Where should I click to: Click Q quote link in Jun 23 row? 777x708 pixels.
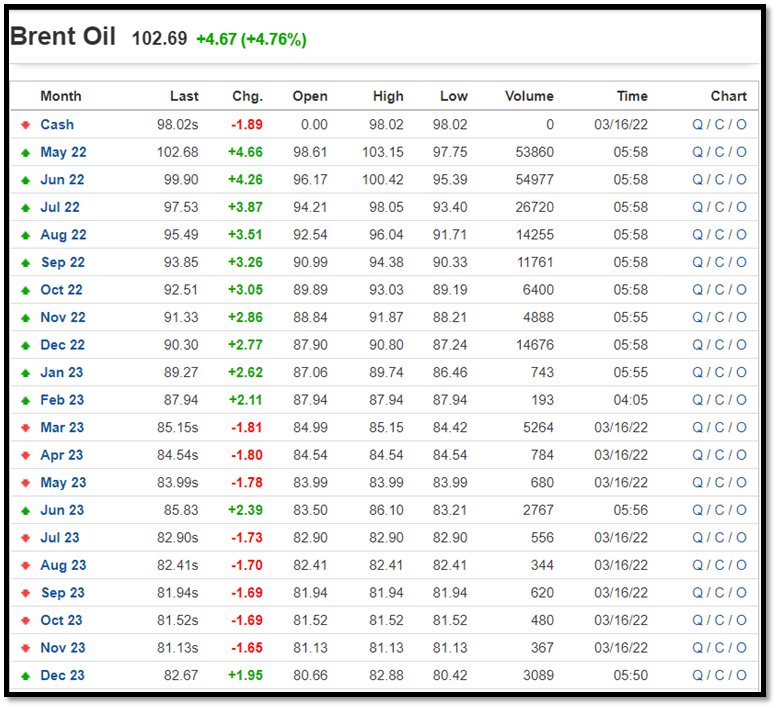pyautogui.click(x=698, y=510)
